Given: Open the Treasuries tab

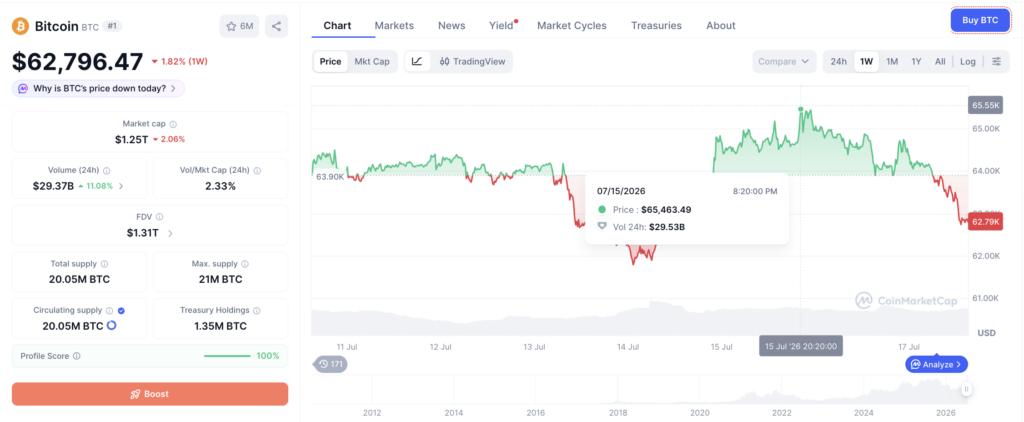Looking at the screenshot, I should (x=656, y=25).
